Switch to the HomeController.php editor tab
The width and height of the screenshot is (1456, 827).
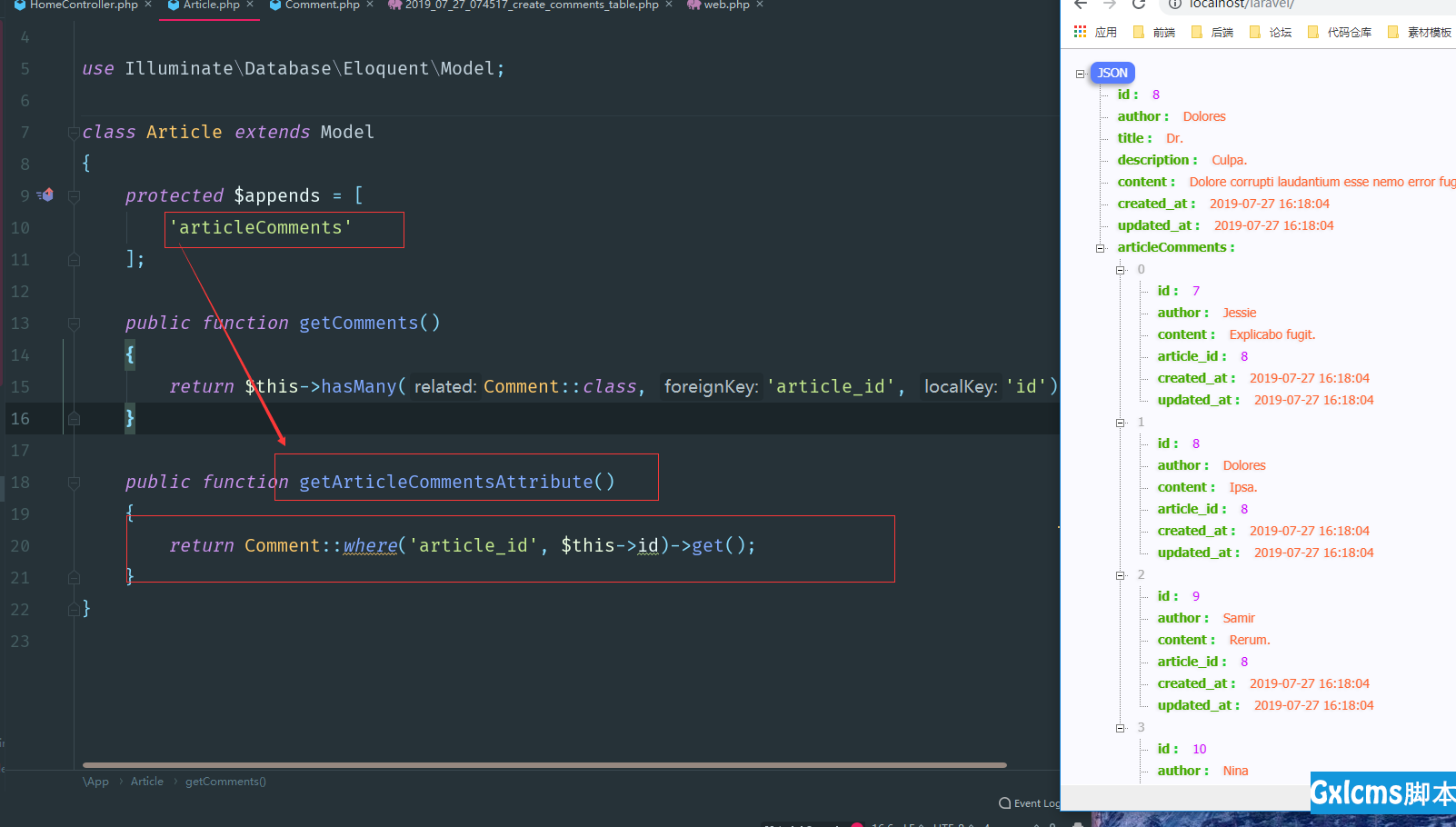pos(82,5)
